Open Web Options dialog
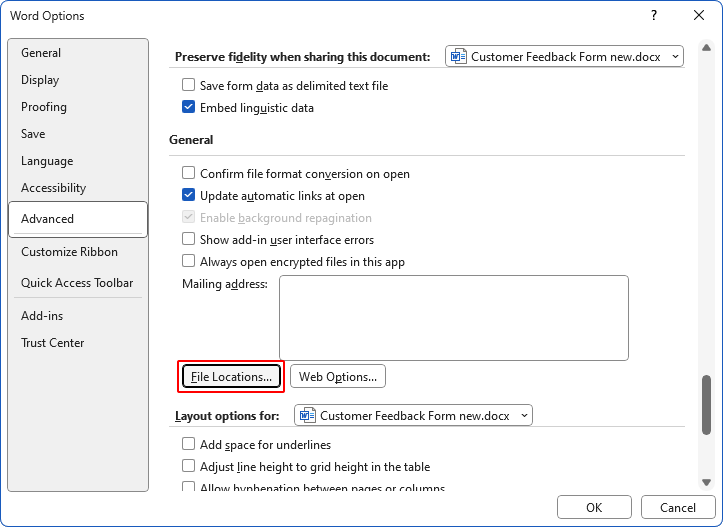This screenshot has width=723, height=527. 338,377
